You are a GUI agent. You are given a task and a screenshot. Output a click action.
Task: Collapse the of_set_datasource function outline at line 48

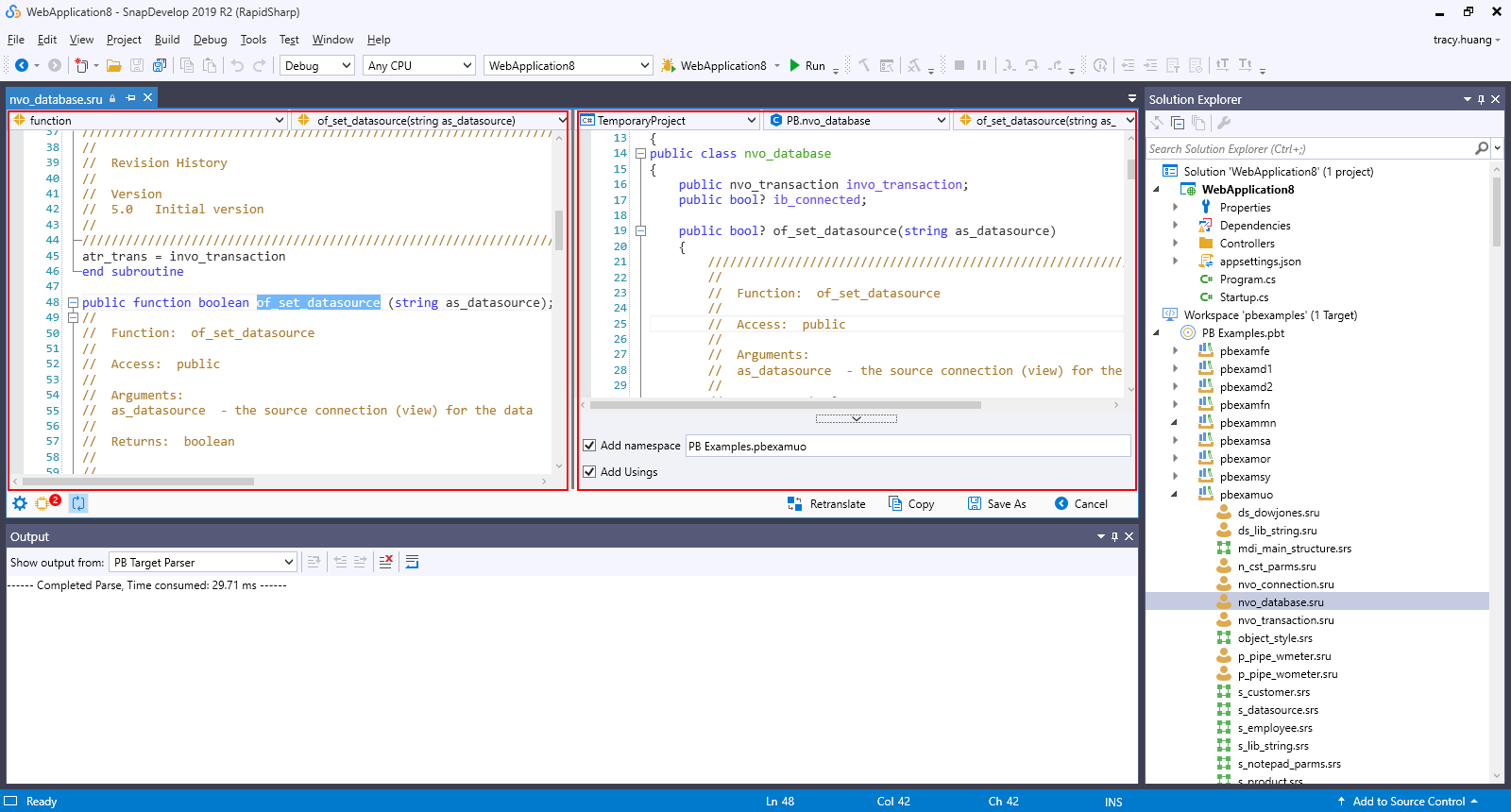[73, 303]
